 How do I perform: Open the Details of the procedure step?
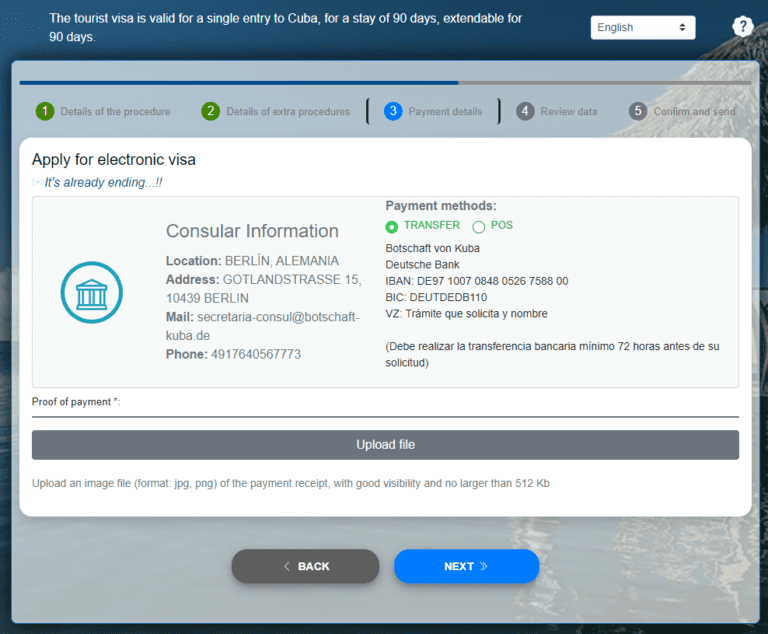click(115, 112)
